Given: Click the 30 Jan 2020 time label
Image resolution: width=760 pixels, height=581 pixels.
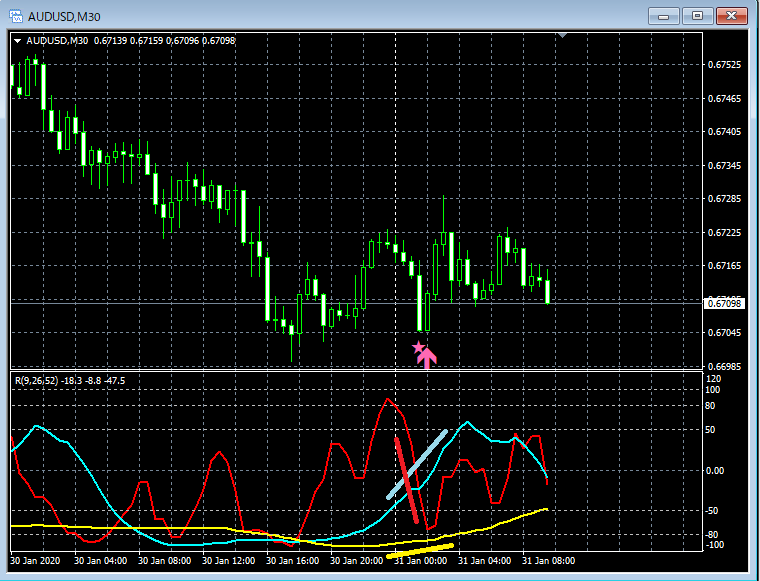Looking at the screenshot, I should [35, 561].
